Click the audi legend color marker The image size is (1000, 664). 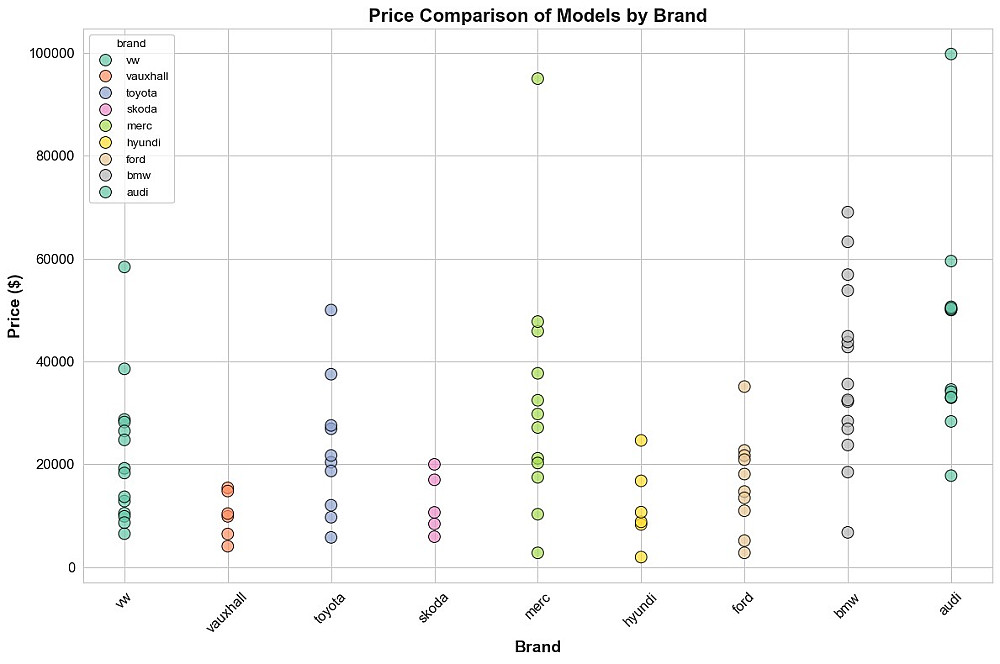click(x=105, y=192)
